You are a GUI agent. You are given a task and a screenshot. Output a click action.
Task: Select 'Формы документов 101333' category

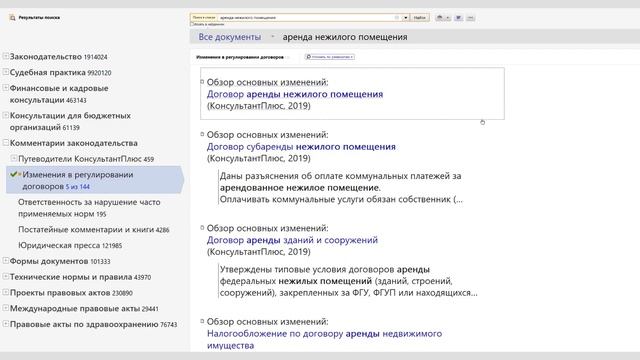(60, 261)
